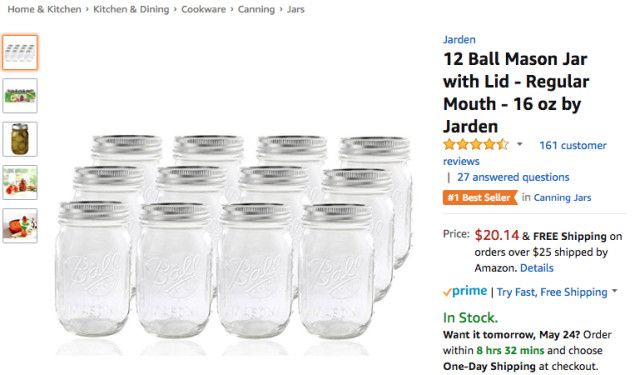Screen dimensions: 640x375
Task: Click the Prime checkmark logo
Action: click(465, 291)
